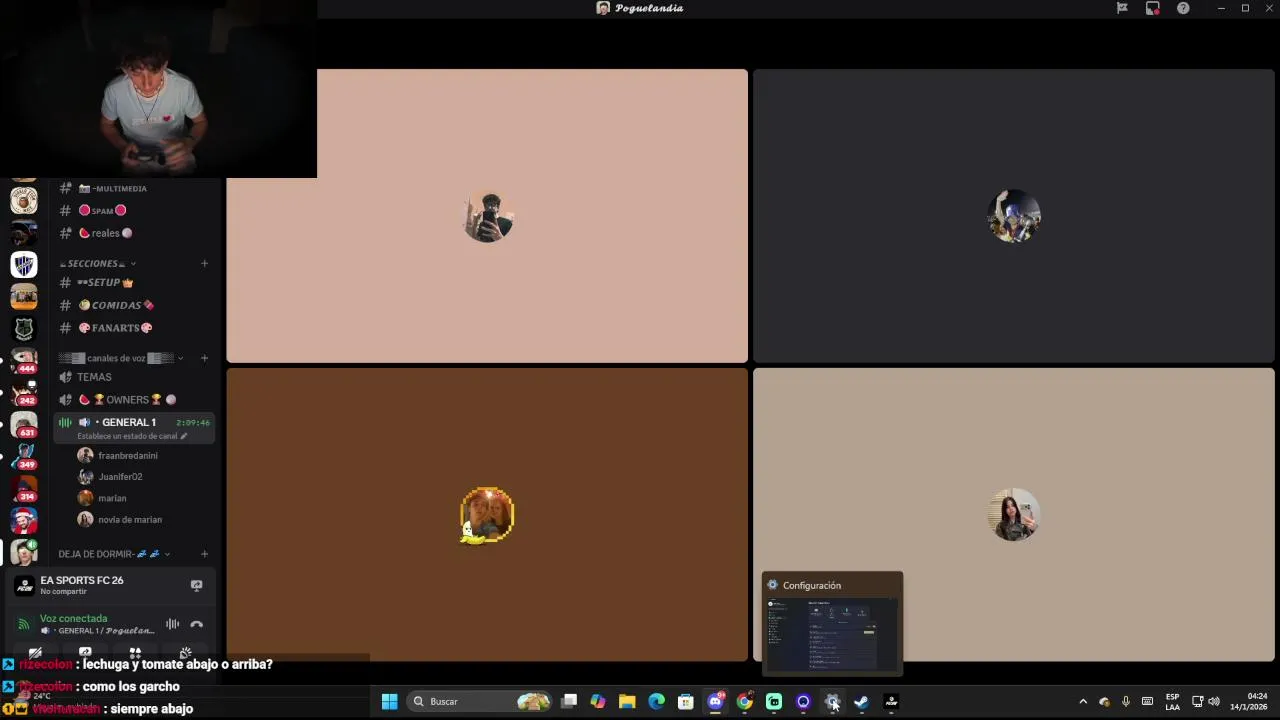Disconnect from voice with the hang-up phone icon

coord(197,624)
